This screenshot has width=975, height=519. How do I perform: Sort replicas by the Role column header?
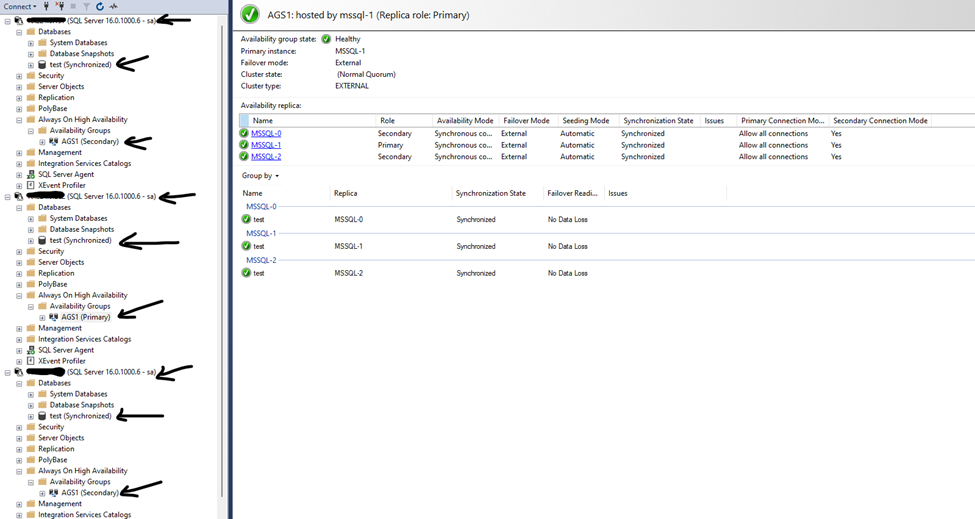[x=404, y=121]
